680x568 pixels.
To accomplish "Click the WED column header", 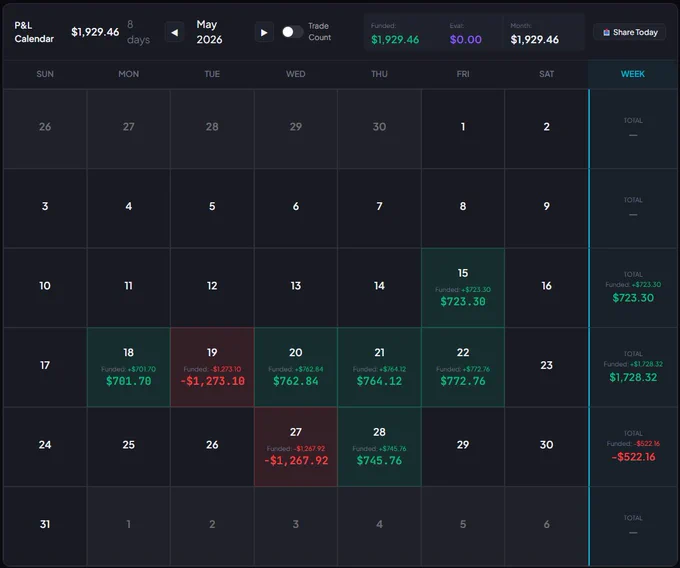I will 296,74.
